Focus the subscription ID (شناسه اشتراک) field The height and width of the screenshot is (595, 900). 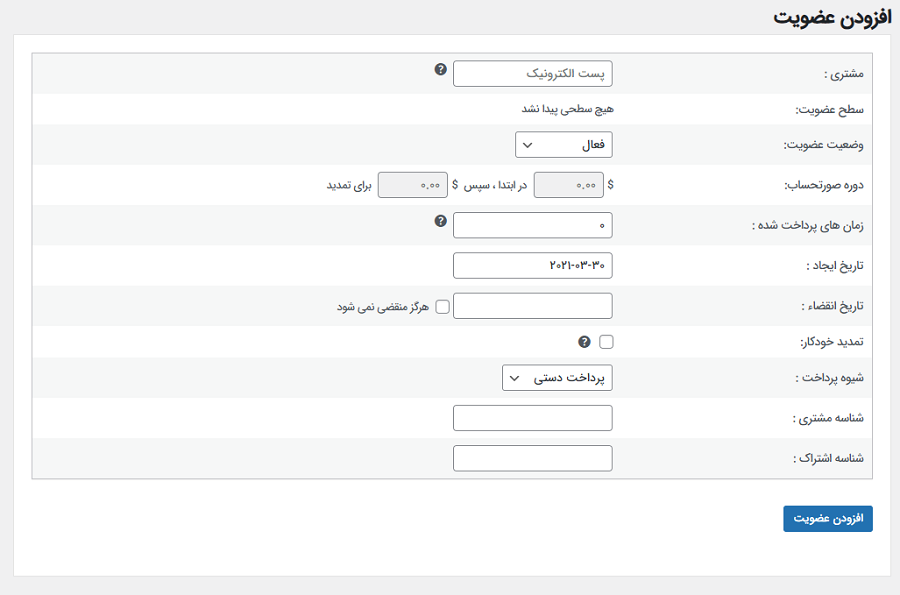[x=532, y=458]
